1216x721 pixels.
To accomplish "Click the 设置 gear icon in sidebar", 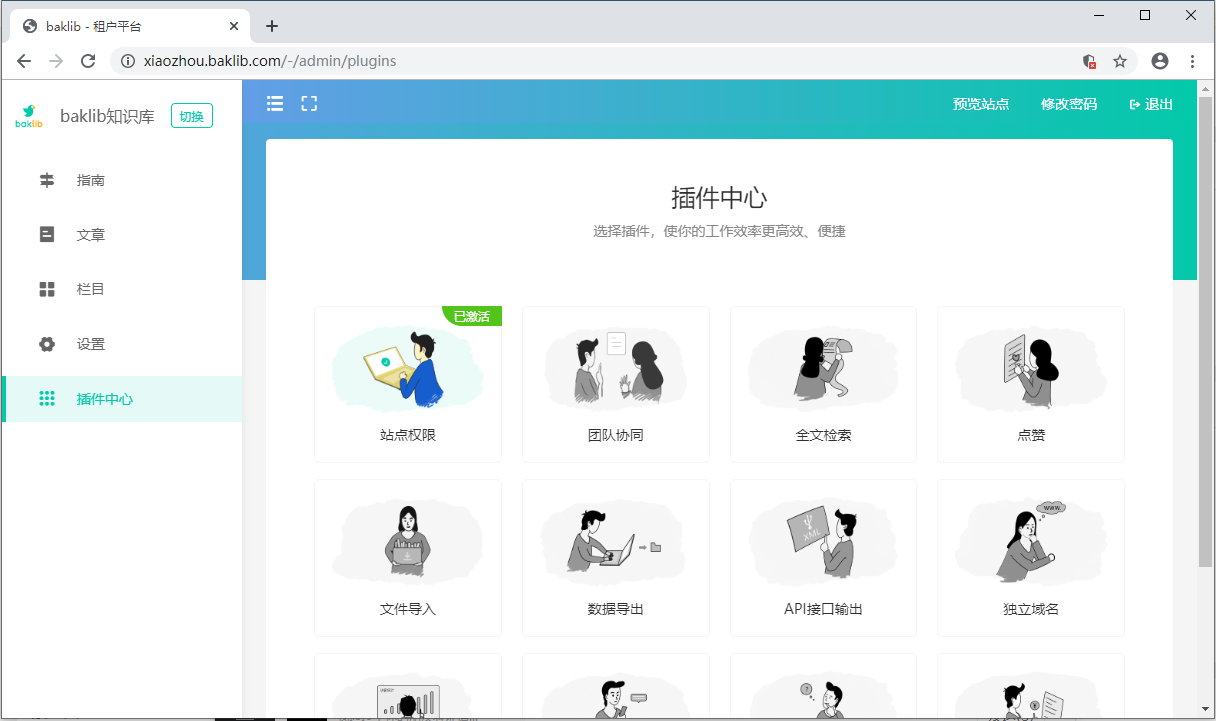I will pyautogui.click(x=47, y=344).
